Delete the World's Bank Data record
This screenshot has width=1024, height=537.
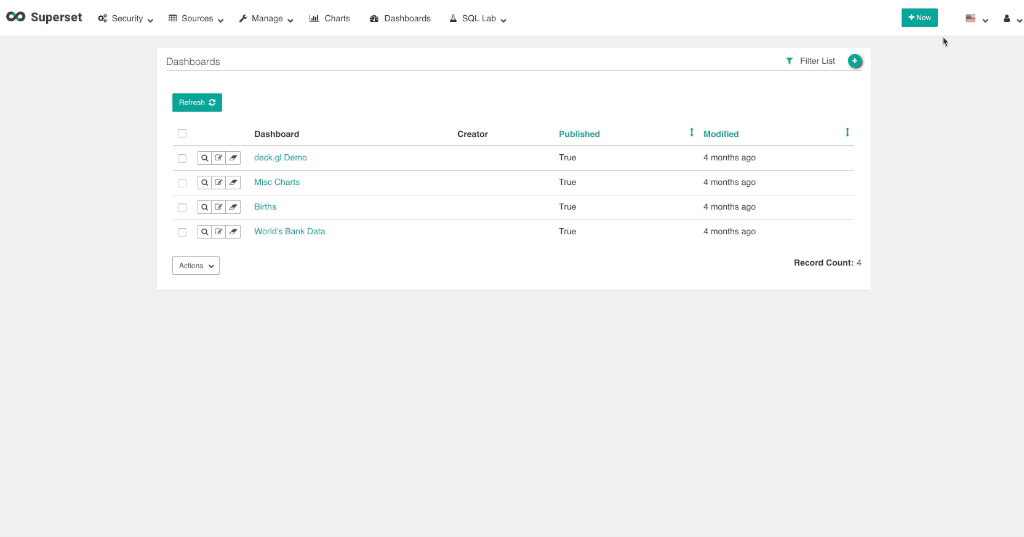233,232
